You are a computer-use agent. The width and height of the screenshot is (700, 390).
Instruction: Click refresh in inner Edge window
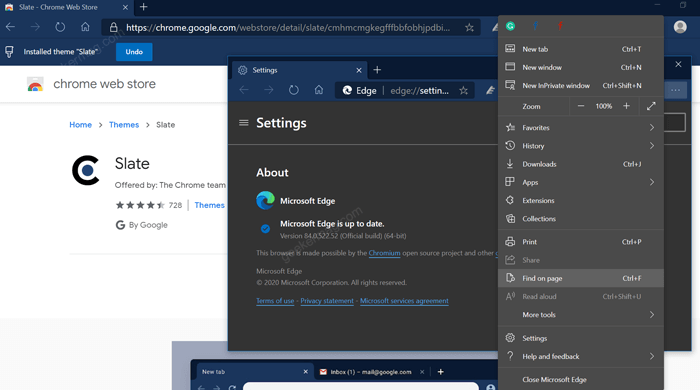point(293,90)
